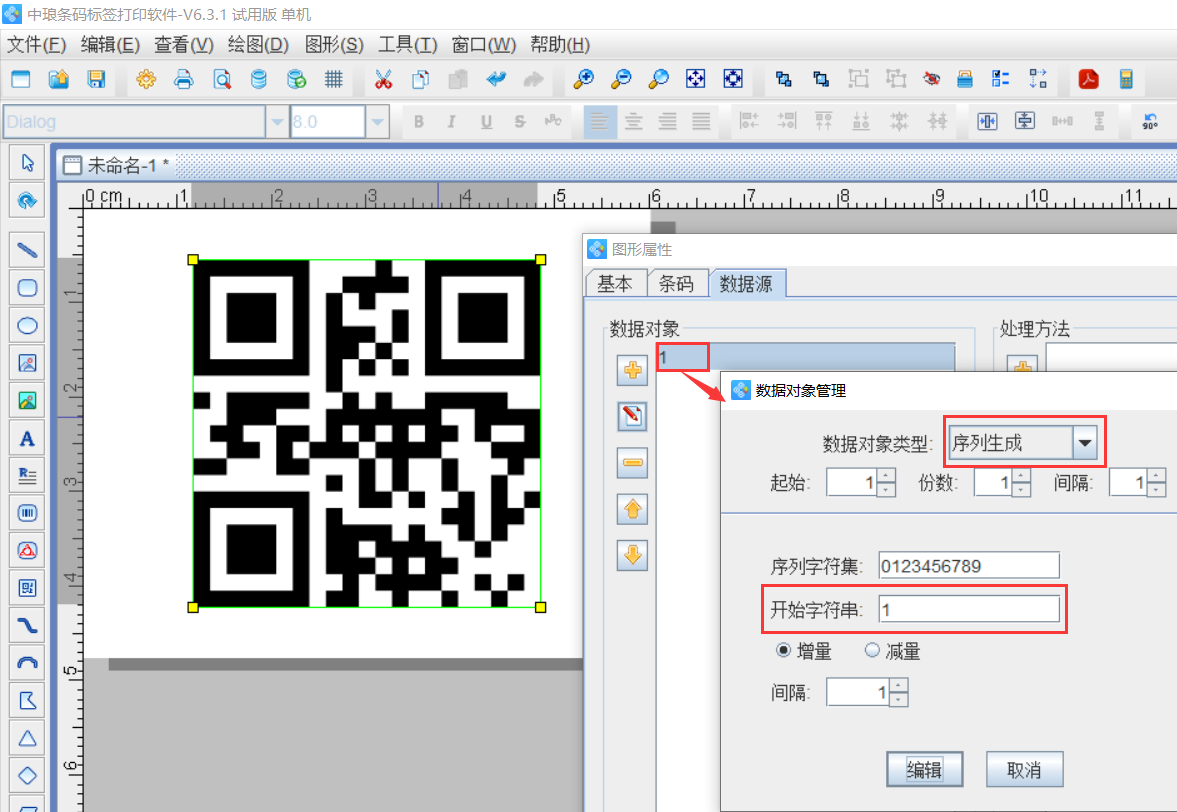This screenshot has height=812, width=1177.
Task: Add a new data object with plus icon
Action: point(631,370)
